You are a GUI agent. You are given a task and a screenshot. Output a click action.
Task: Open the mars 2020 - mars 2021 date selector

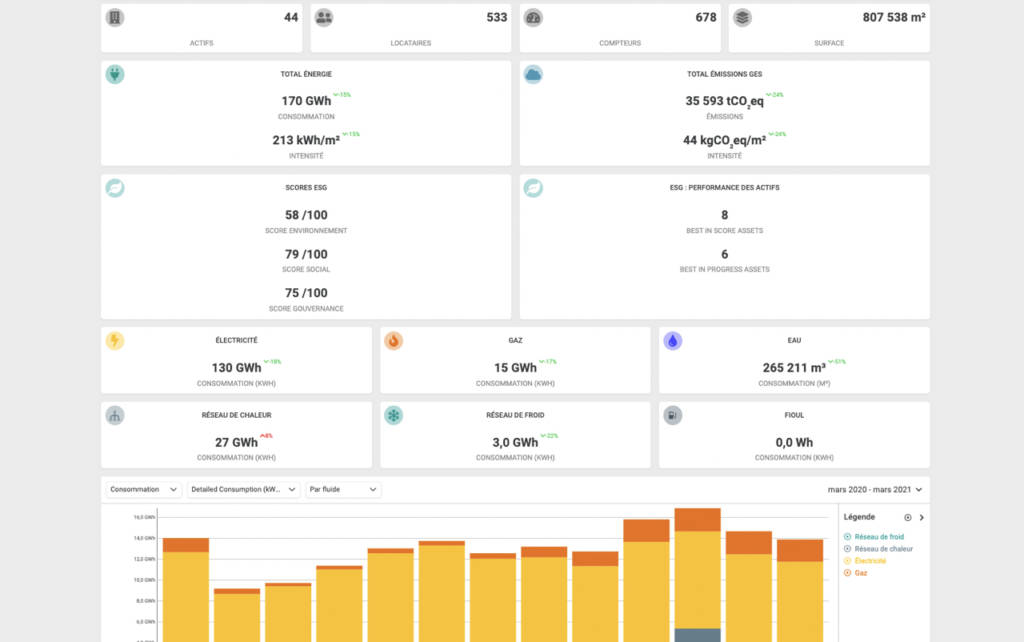tap(874, 490)
